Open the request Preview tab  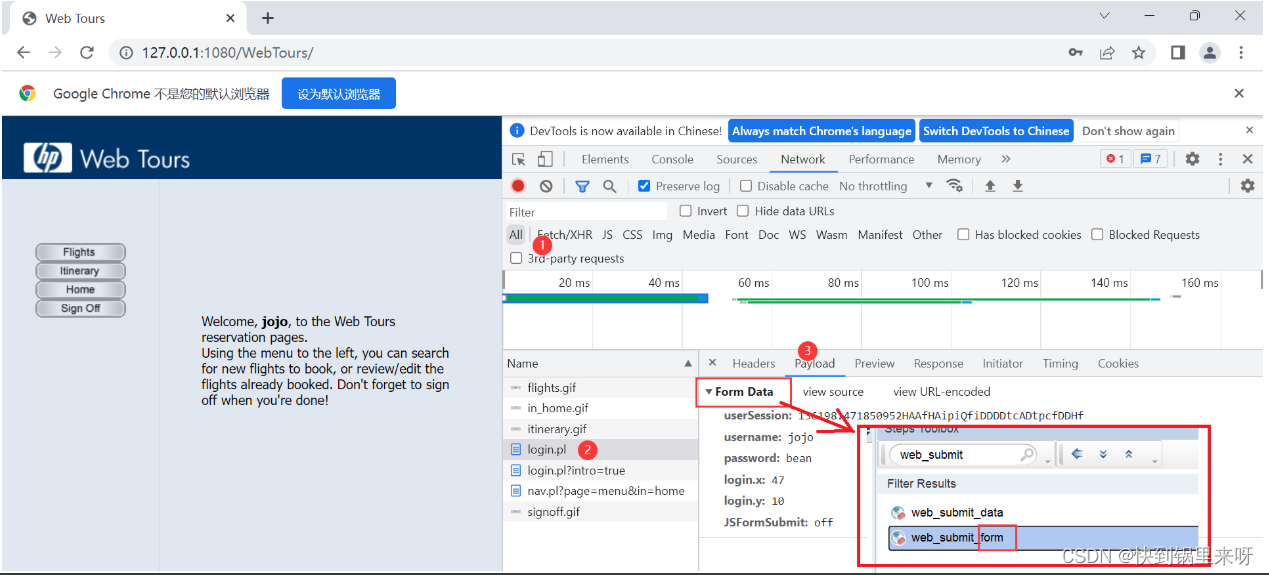click(874, 364)
